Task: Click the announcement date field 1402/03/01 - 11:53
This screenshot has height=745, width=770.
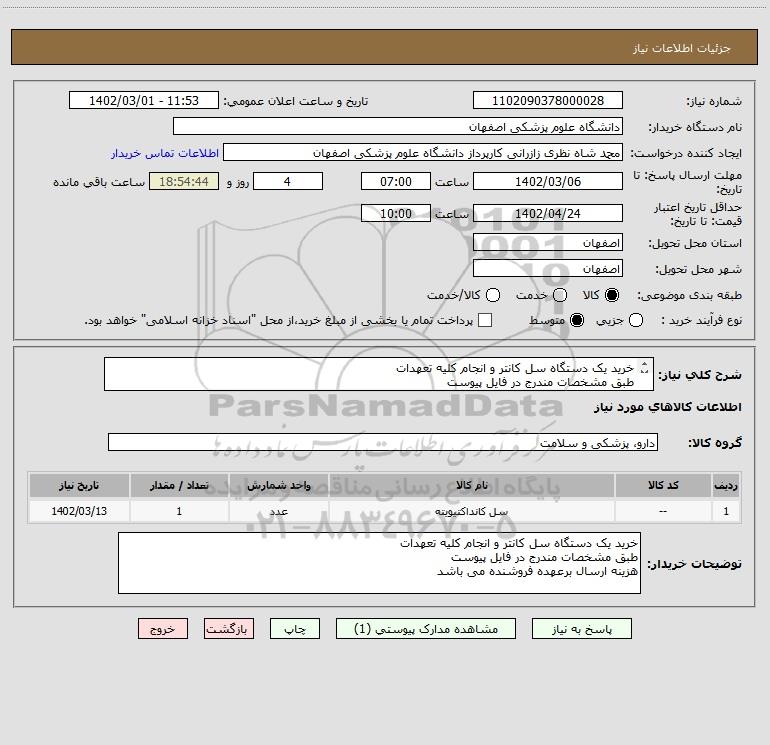Action: pos(144,100)
